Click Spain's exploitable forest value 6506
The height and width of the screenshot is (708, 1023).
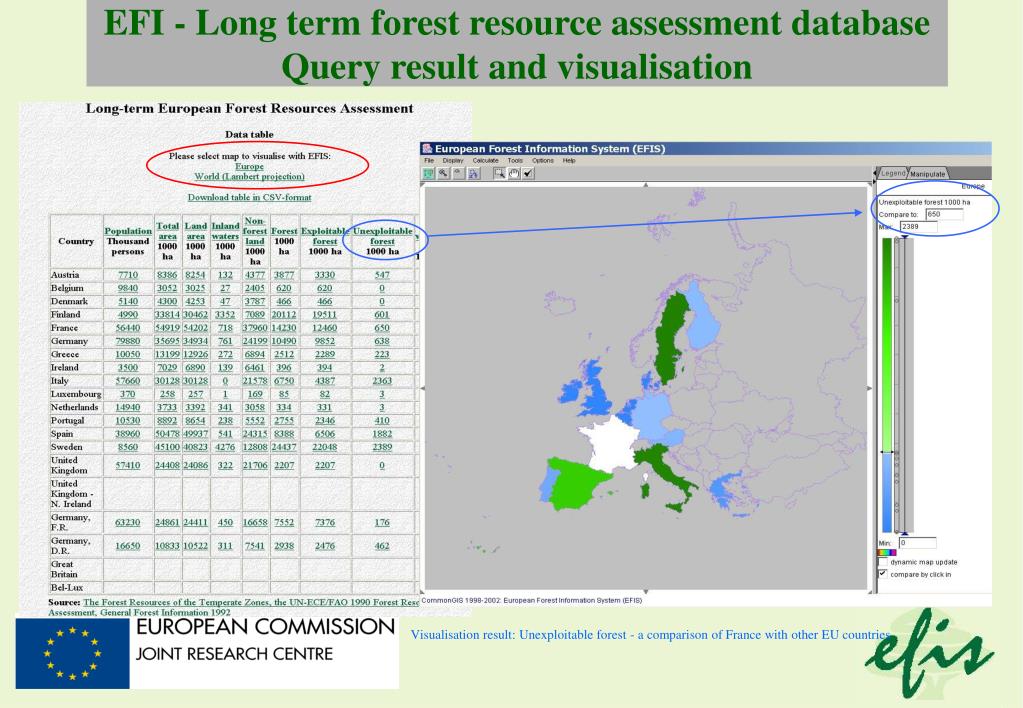[325, 433]
